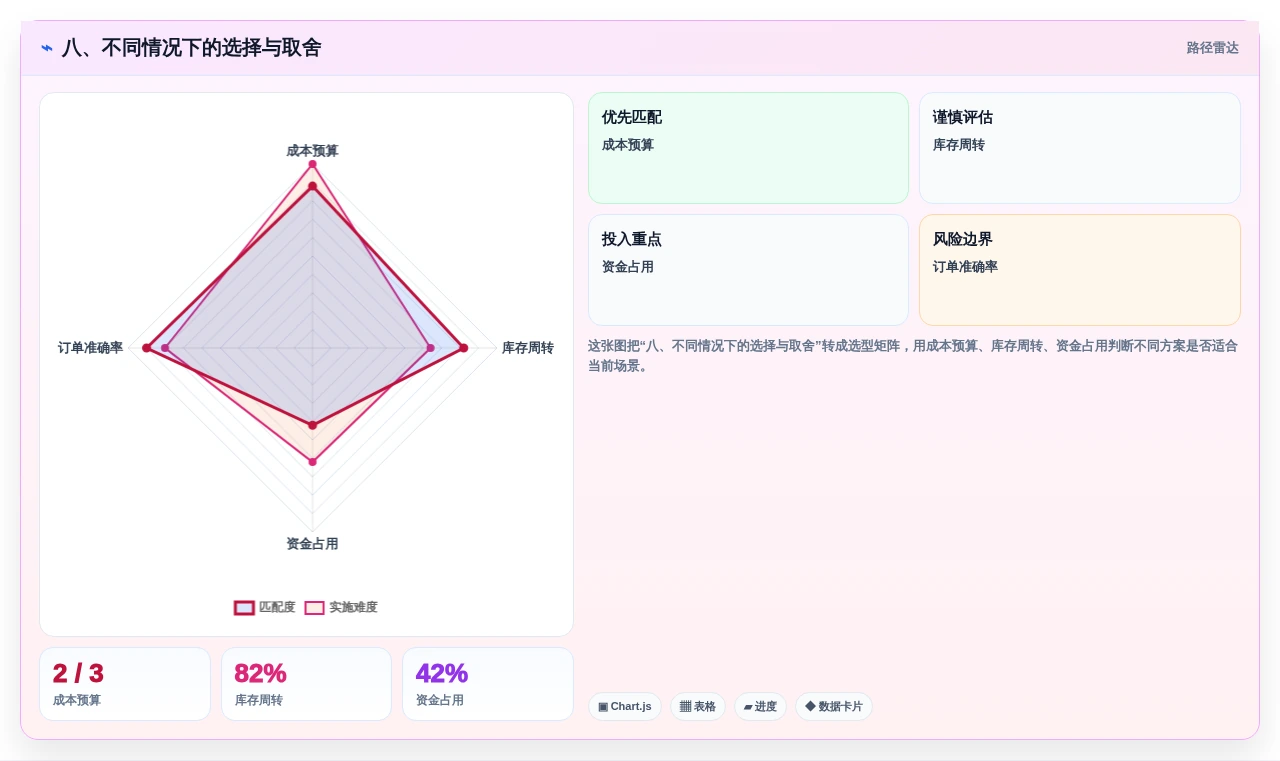
Task: Click the 资金占用 radar axis label
Action: click(x=312, y=544)
